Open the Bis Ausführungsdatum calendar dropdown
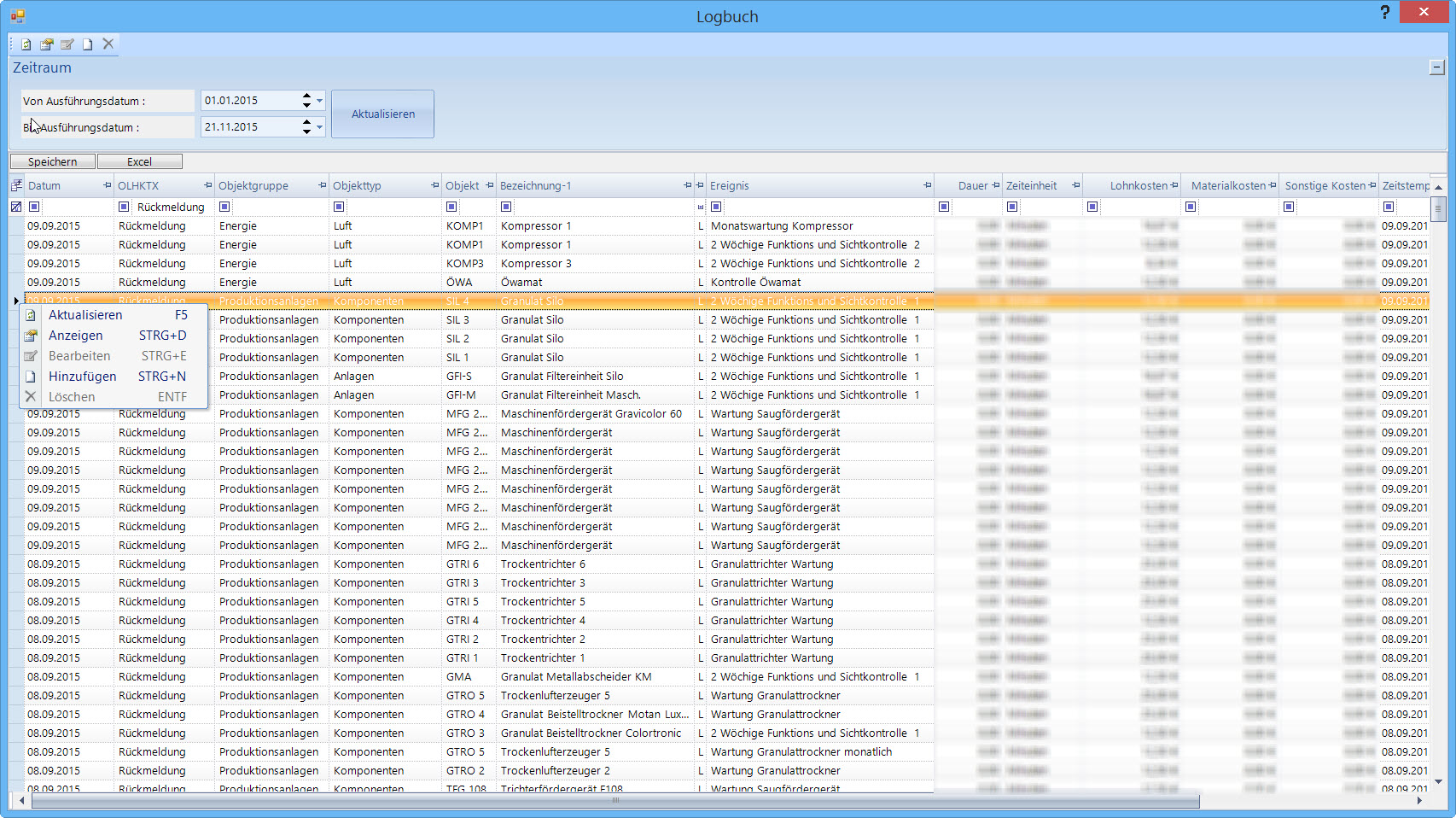 (320, 127)
